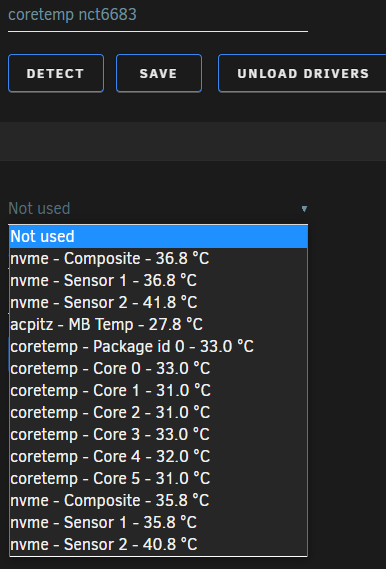386x569 pixels.
Task: Select nvme Composite 35.8 °C sensor
Action: (x=159, y=500)
